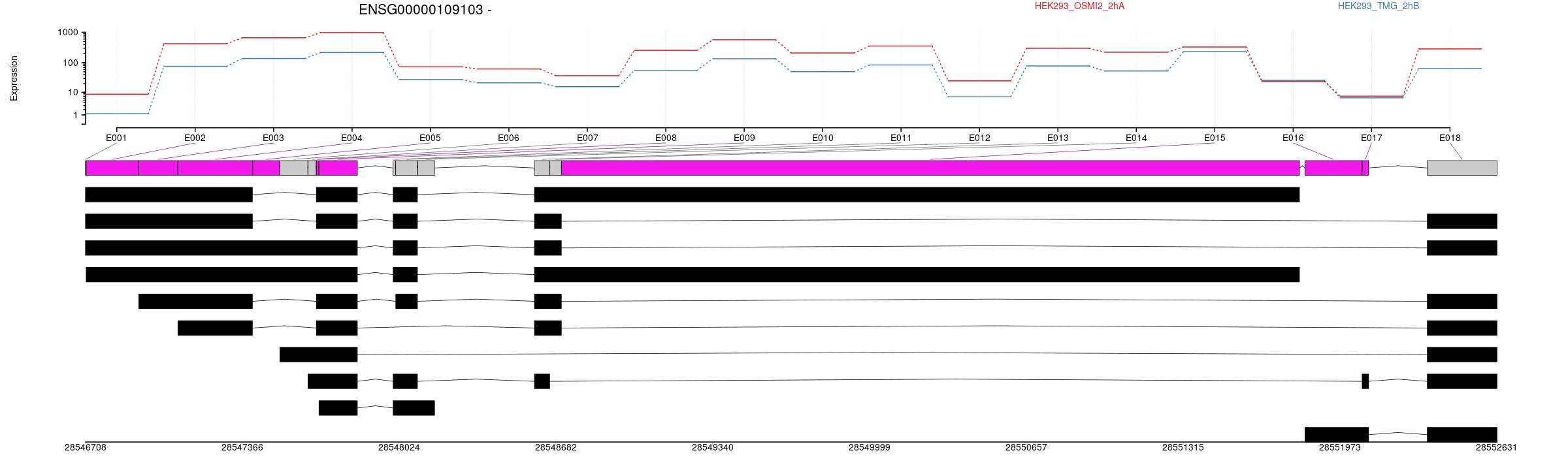Click the y-axis tick value 1
1568x457 pixels.
tap(76, 116)
